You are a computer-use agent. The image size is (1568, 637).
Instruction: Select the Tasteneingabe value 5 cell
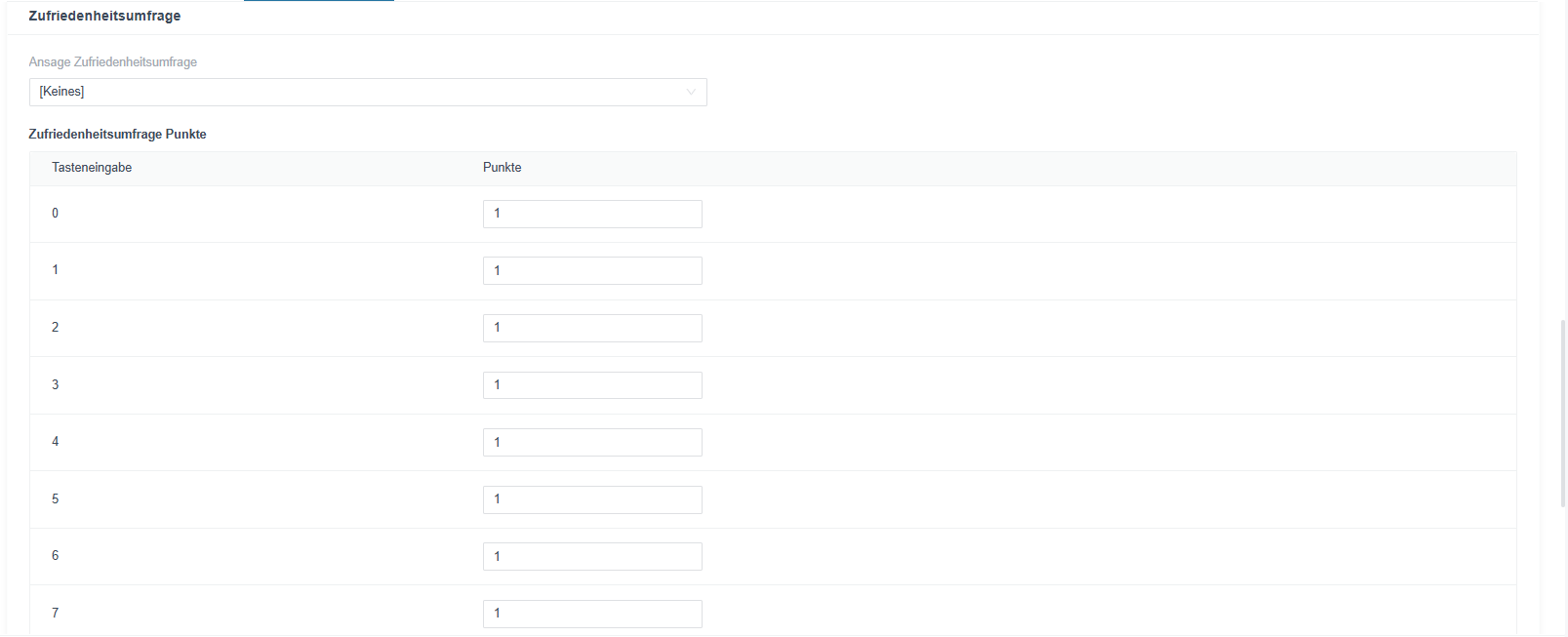coord(56,499)
